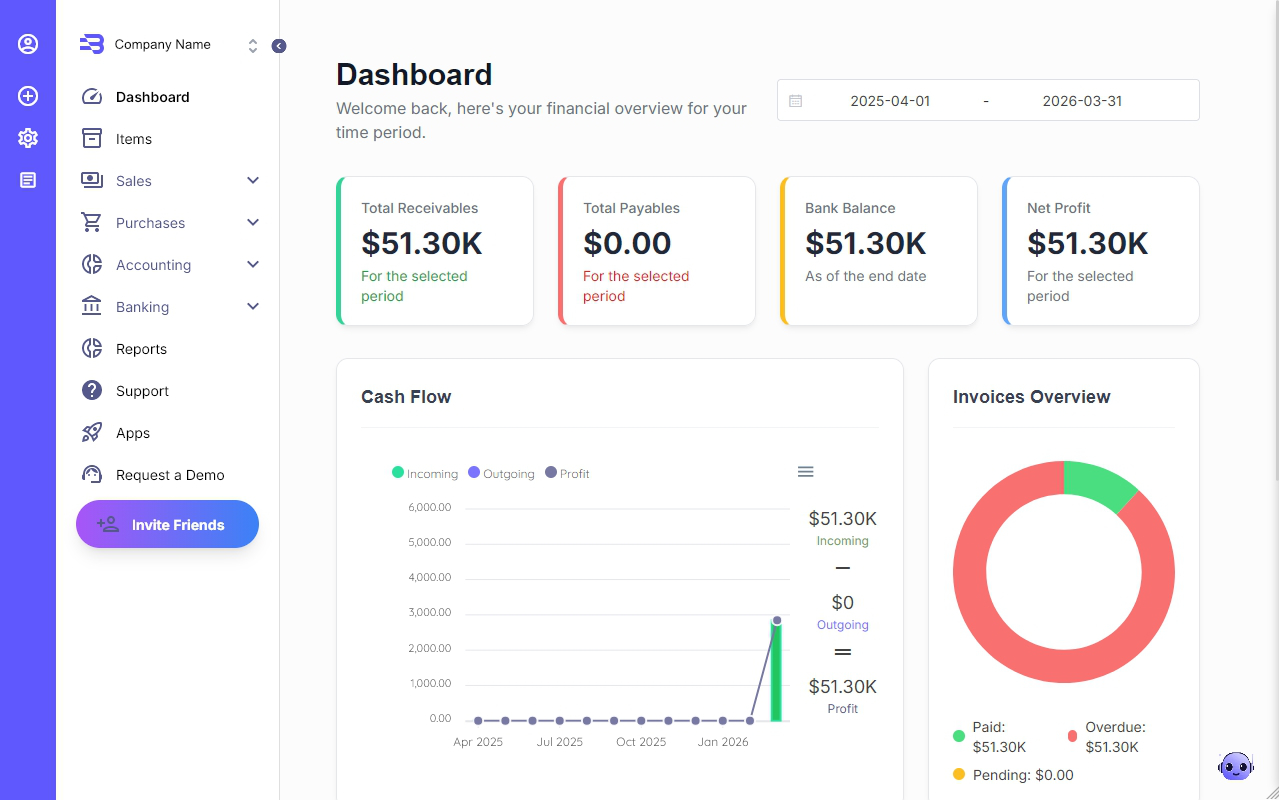This screenshot has height=800, width=1279.
Task: Toggle the Incoming series in chart legend
Action: tap(425, 473)
